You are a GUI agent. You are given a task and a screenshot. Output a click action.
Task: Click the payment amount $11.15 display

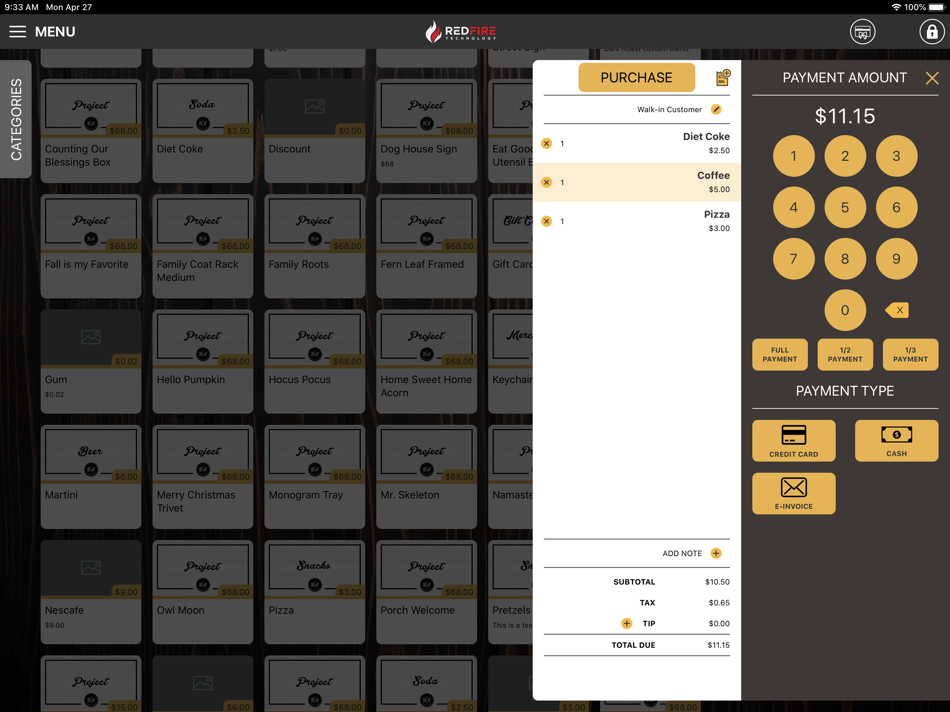(x=845, y=116)
